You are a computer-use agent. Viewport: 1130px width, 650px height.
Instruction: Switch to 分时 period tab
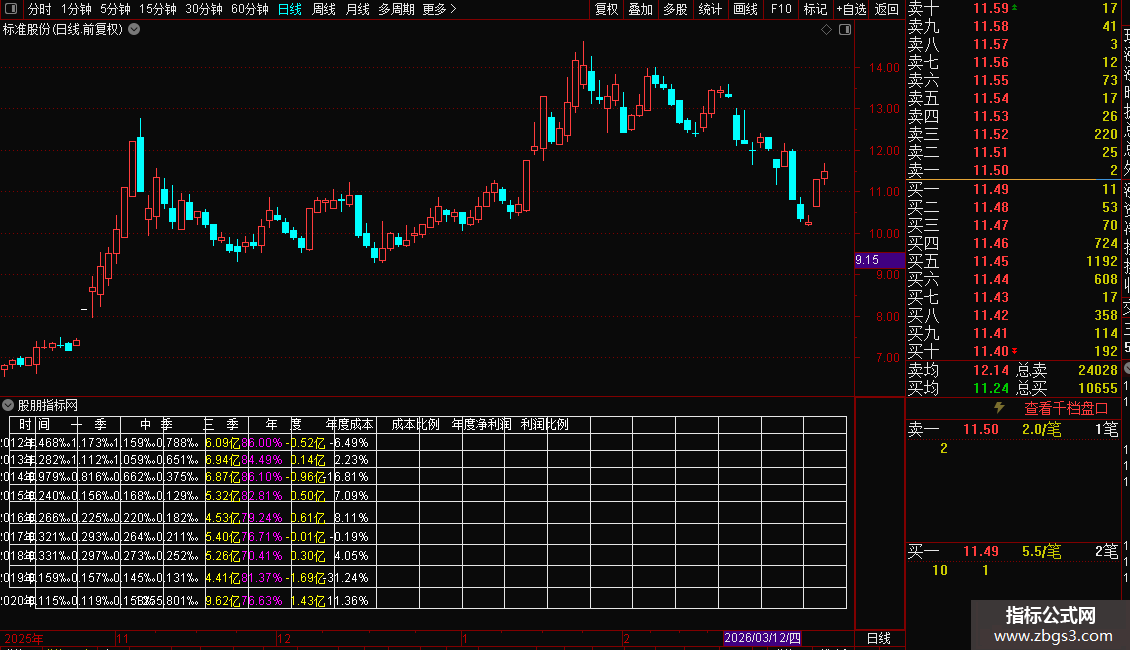point(40,9)
